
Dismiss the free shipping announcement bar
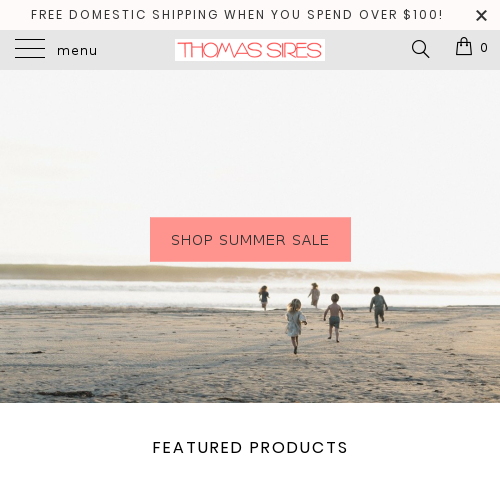pyautogui.click(x=481, y=15)
